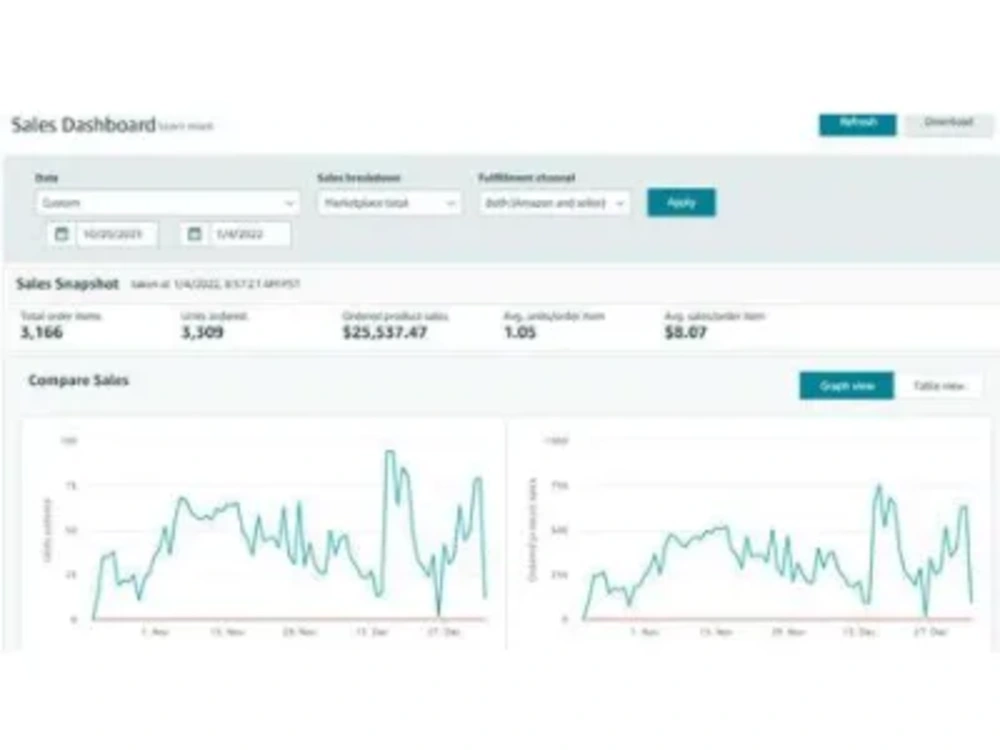
Task: Click the Refresh button
Action: pyautogui.click(x=857, y=124)
